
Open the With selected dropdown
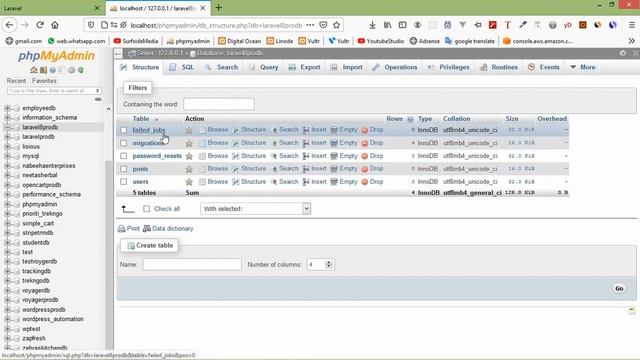click(256, 209)
